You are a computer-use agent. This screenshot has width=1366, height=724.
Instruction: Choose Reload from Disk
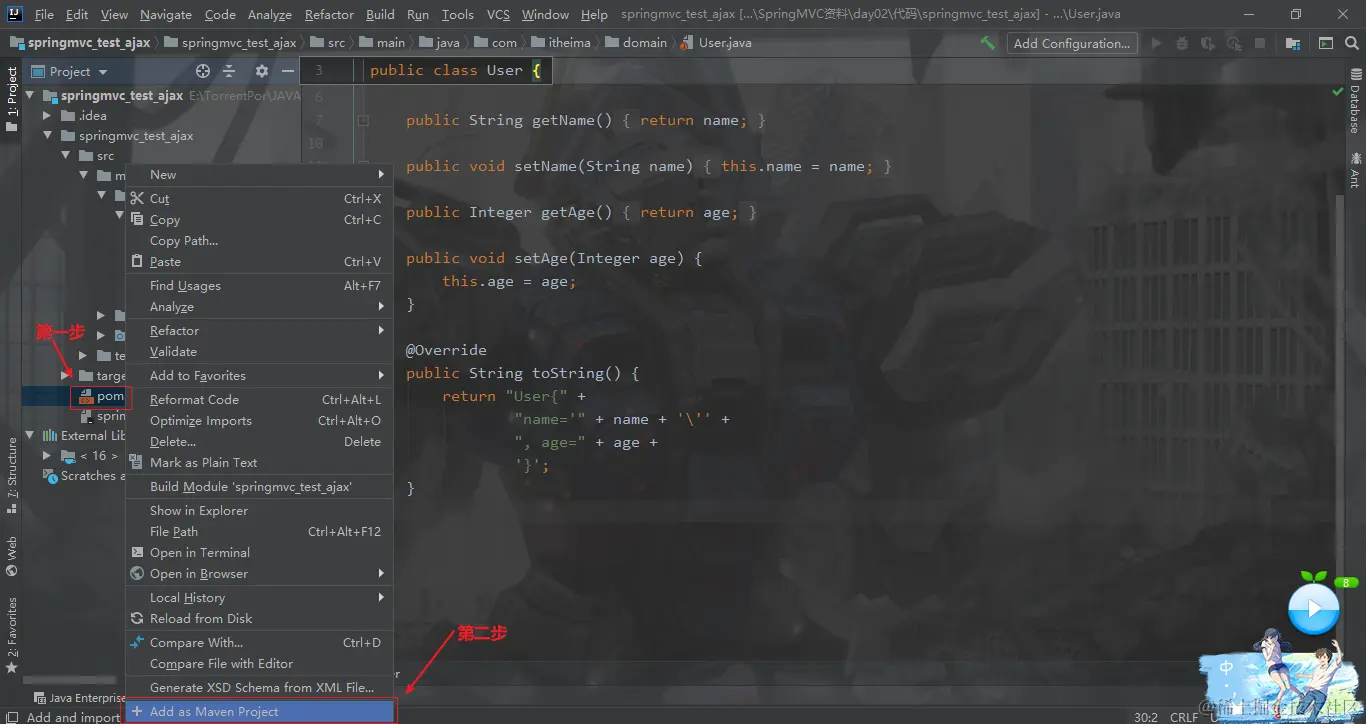(260, 618)
